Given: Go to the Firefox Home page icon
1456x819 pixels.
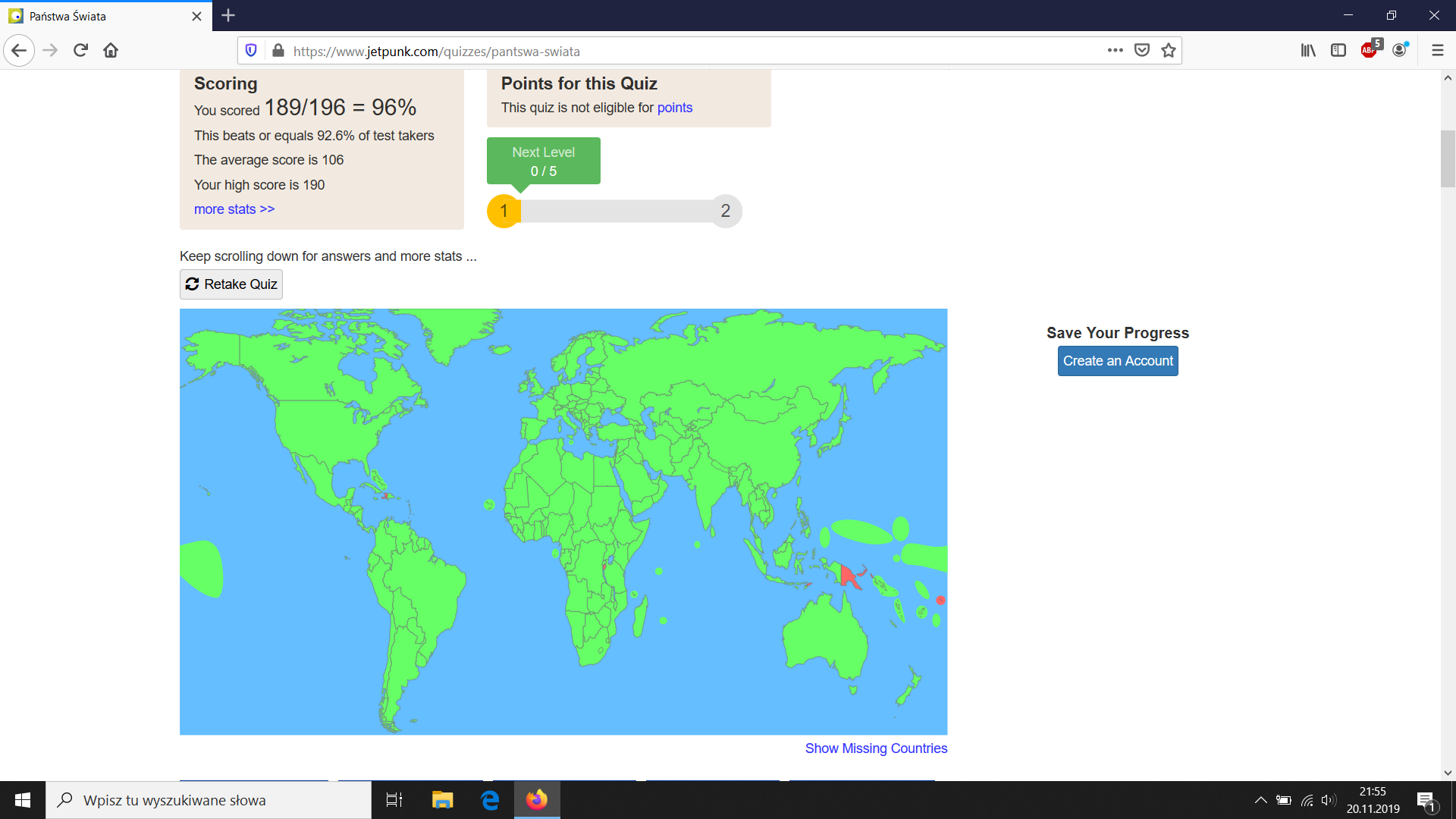Looking at the screenshot, I should coord(111,51).
